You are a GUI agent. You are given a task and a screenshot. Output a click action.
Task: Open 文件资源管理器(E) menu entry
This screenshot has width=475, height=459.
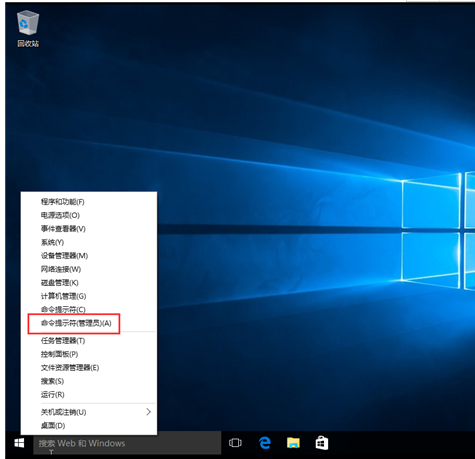point(89,368)
